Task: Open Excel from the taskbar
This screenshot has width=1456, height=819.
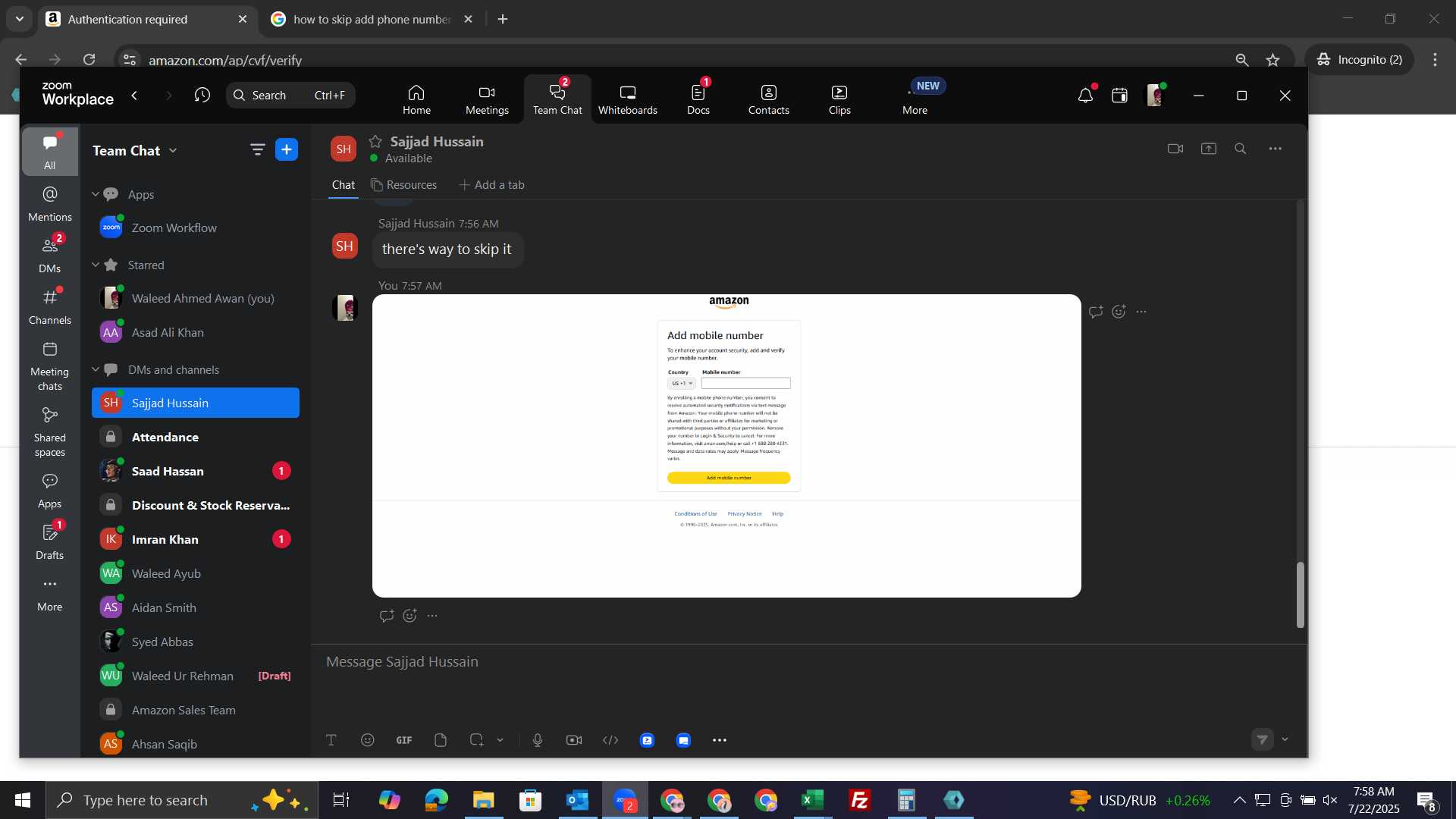Action: [812, 800]
